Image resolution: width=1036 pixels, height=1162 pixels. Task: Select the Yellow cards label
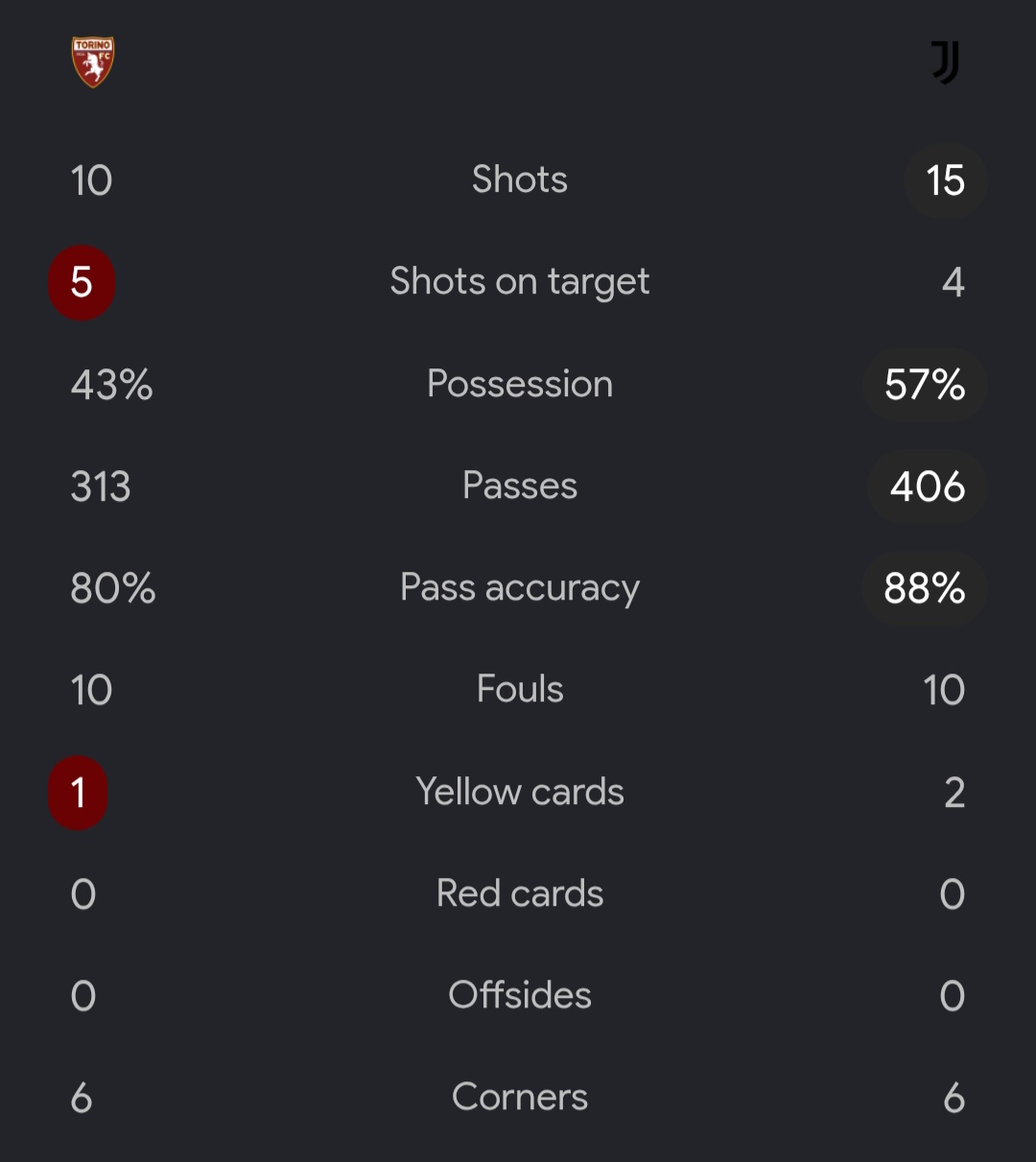(x=520, y=792)
